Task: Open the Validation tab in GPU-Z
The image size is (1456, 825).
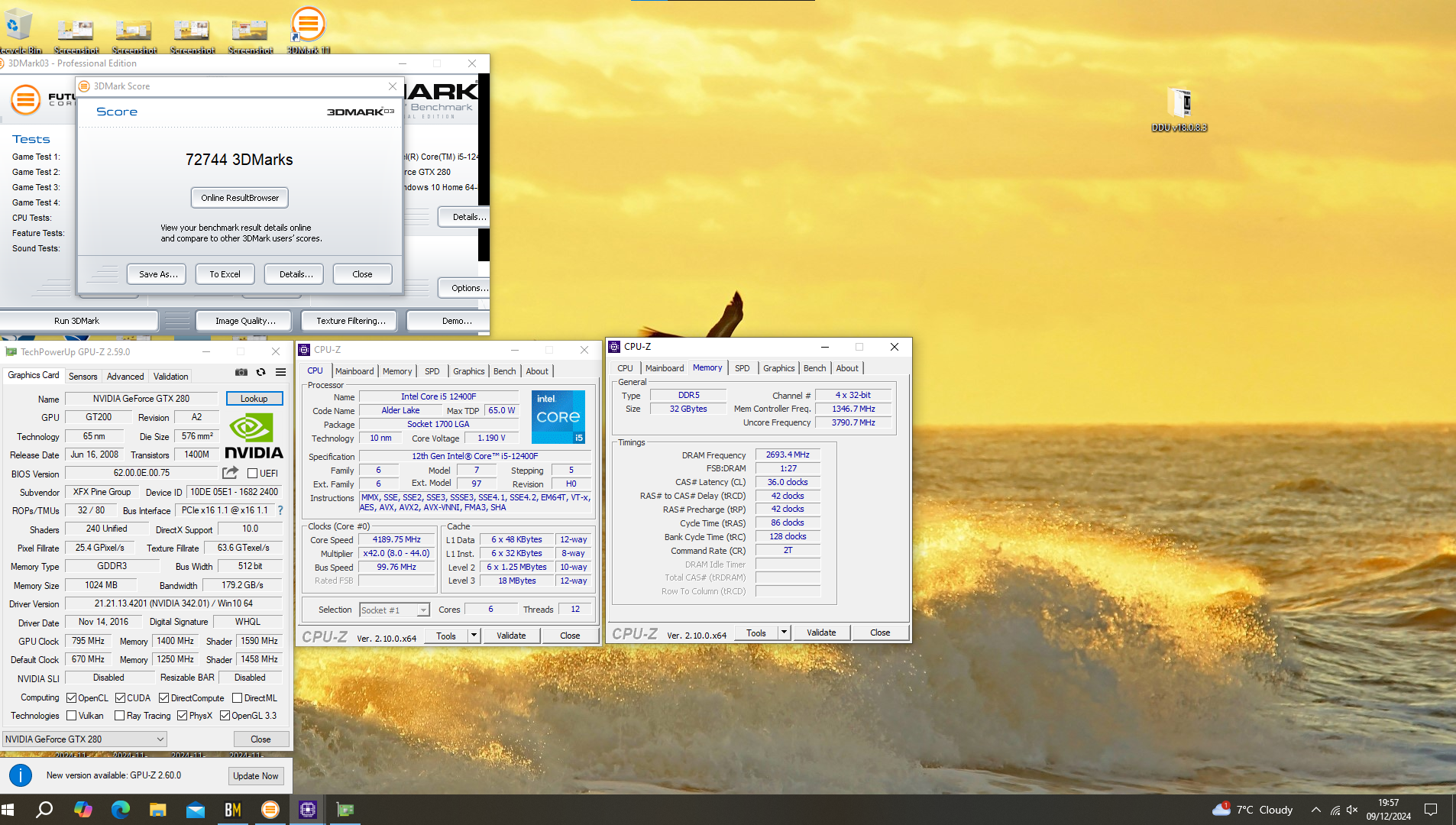Action: [x=170, y=377]
